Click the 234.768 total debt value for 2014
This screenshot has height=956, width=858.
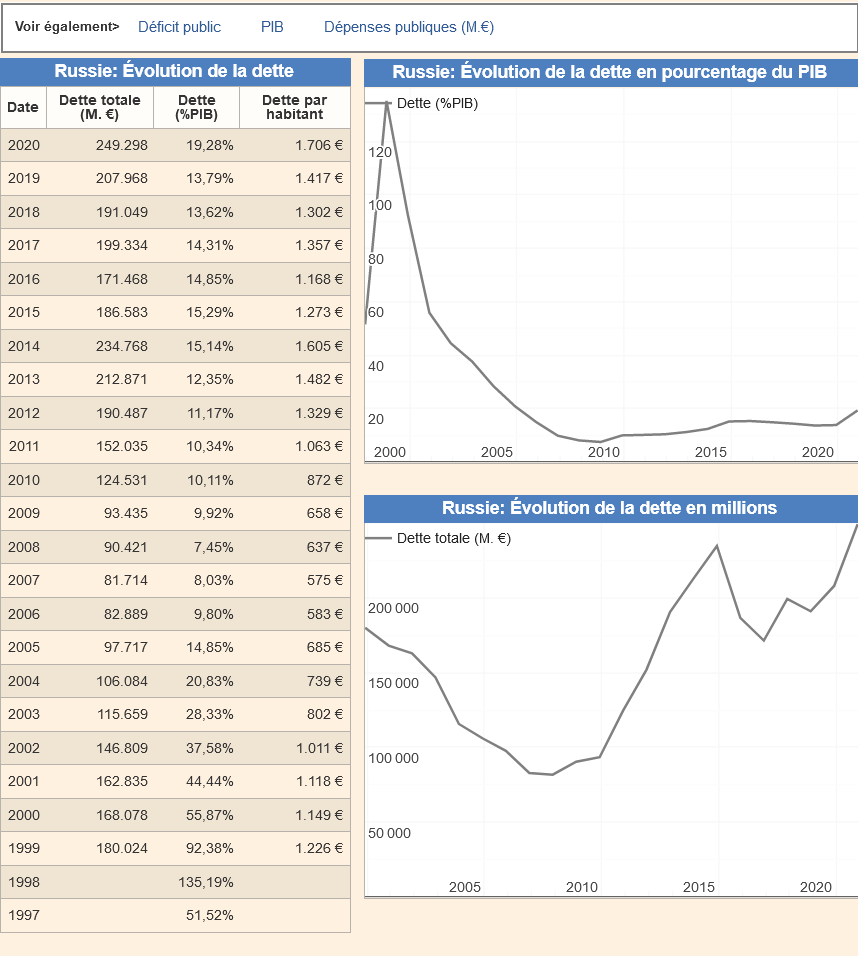pyautogui.click(x=121, y=346)
